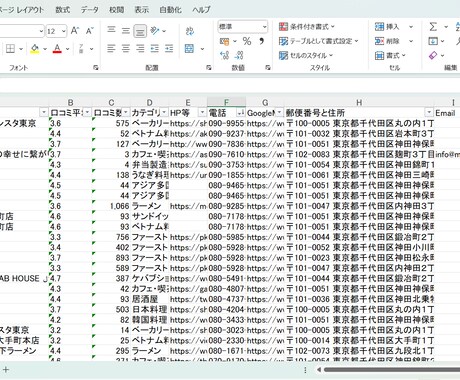Increase the decimal places
The height and width of the screenshot is (380, 460).
(224, 55)
